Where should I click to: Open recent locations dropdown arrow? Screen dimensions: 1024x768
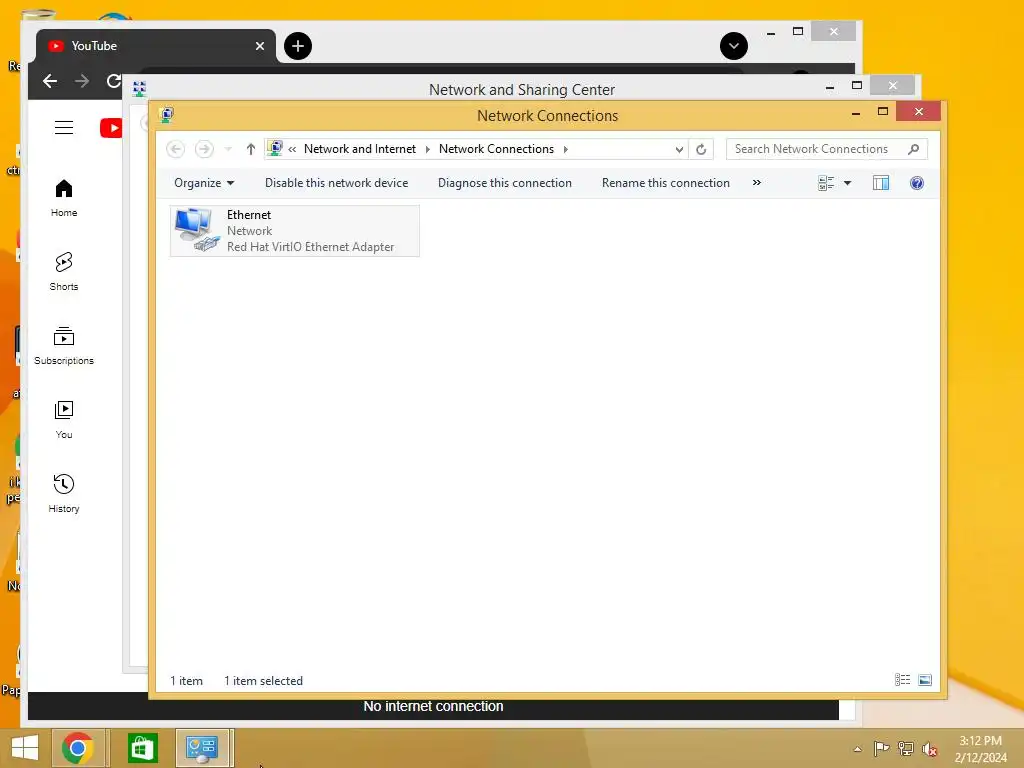coord(228,149)
